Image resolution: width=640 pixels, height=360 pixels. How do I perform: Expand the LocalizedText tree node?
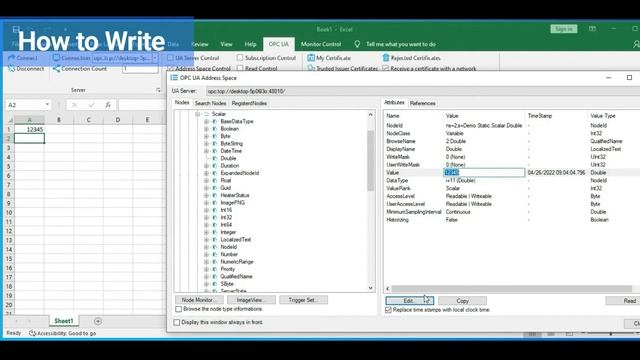(207, 240)
